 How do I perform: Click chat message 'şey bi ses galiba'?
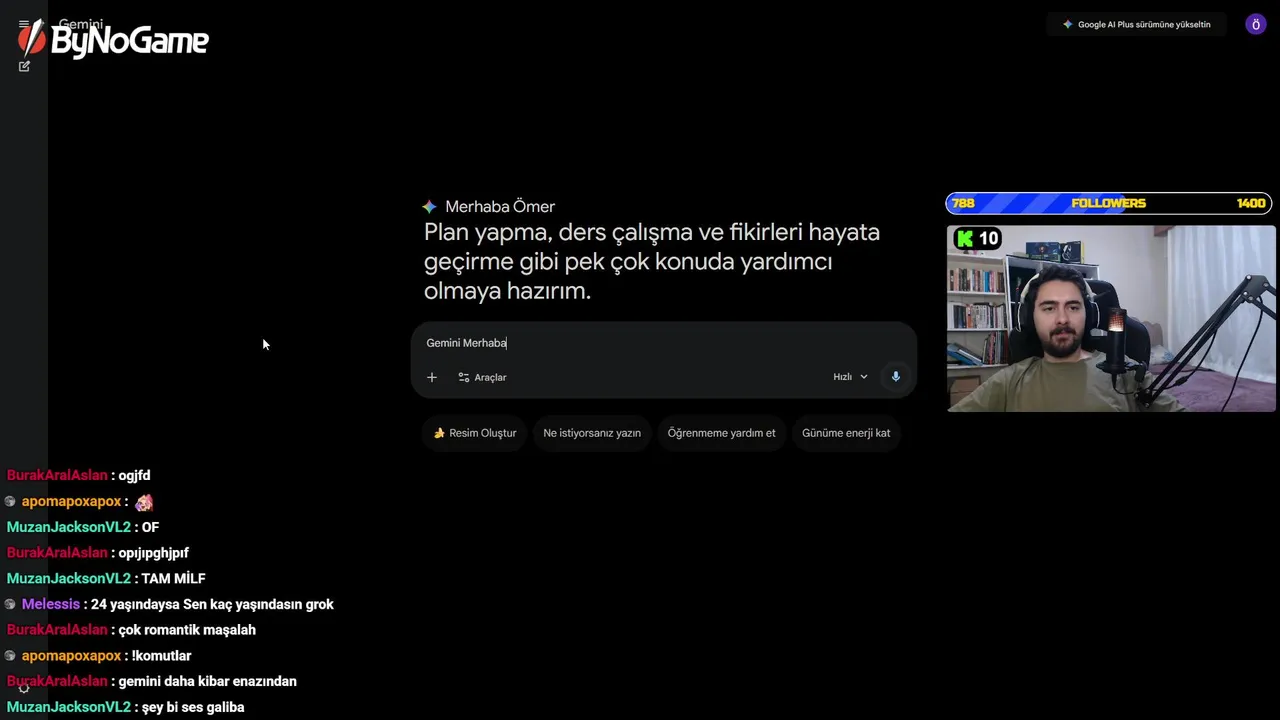click(x=193, y=707)
